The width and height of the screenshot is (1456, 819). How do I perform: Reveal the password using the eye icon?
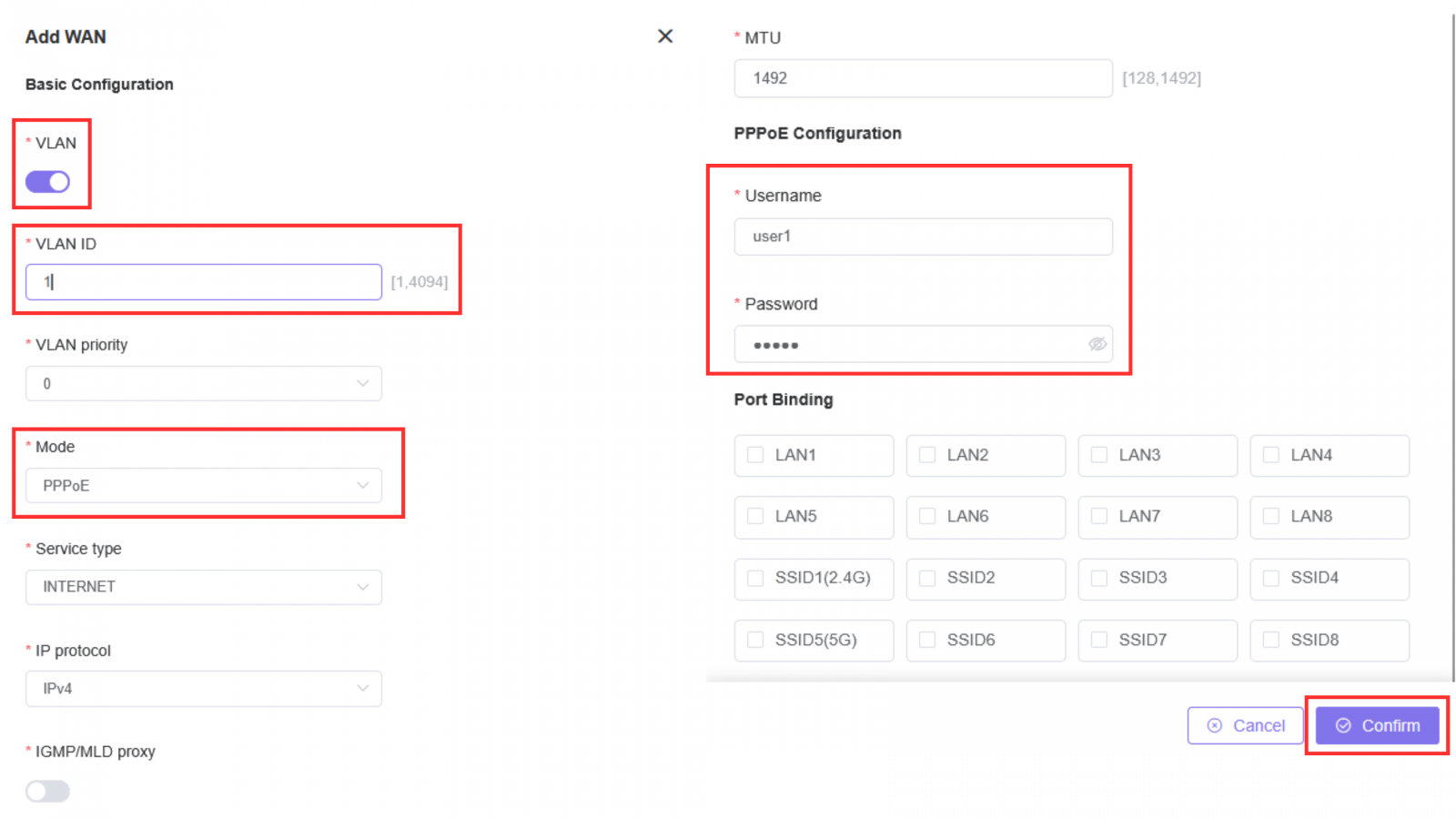tap(1097, 344)
